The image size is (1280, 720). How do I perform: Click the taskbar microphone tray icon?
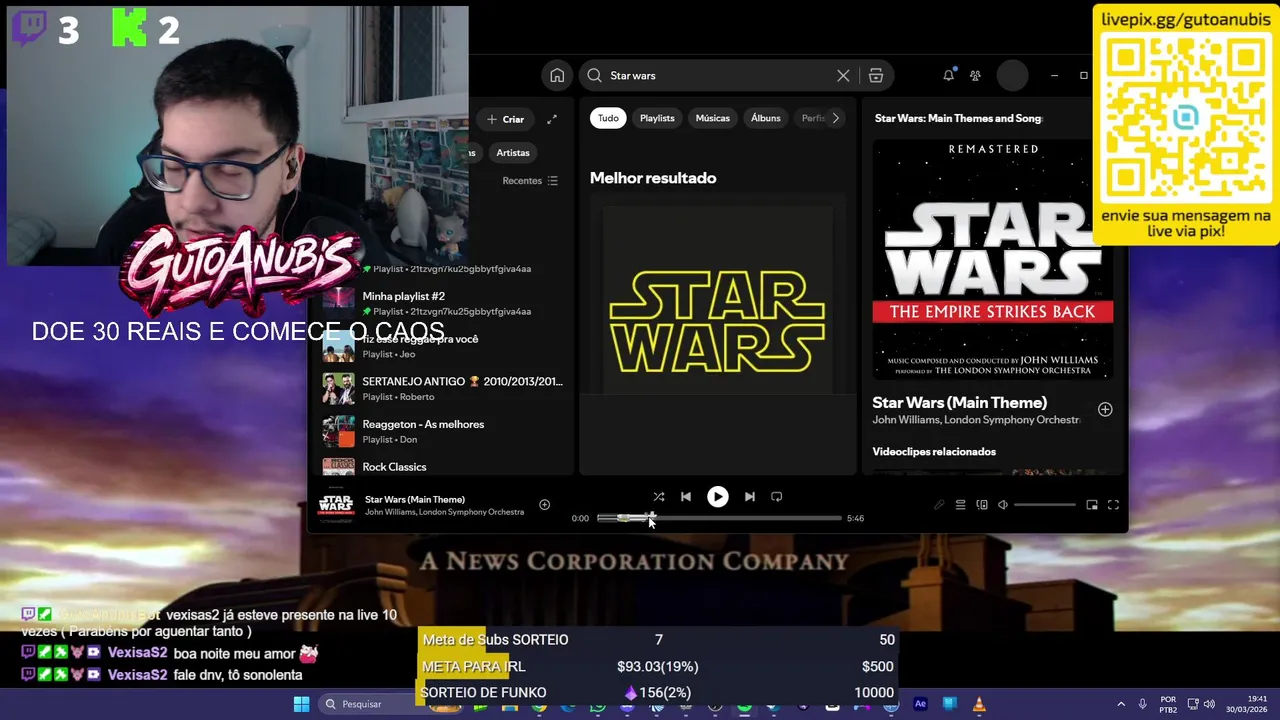(1143, 704)
